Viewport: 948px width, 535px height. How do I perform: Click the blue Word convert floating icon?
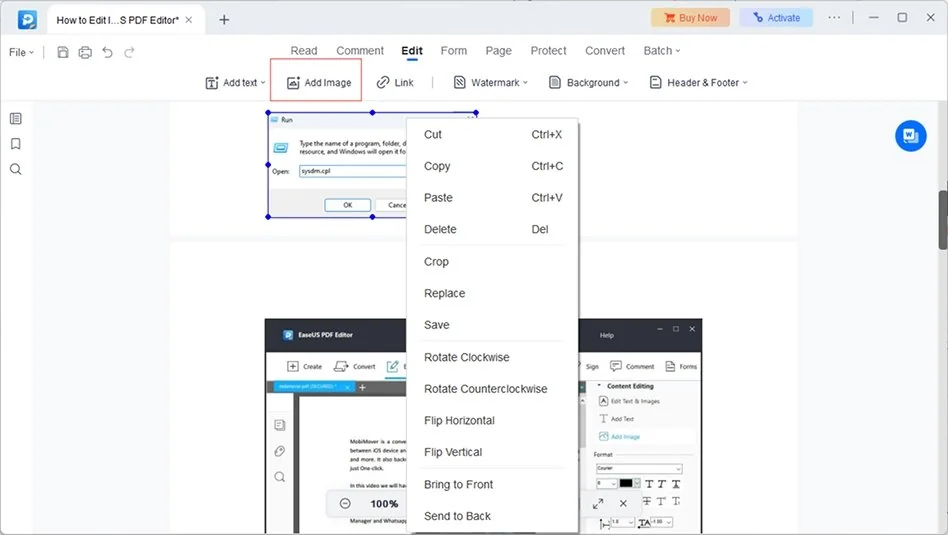click(x=910, y=135)
